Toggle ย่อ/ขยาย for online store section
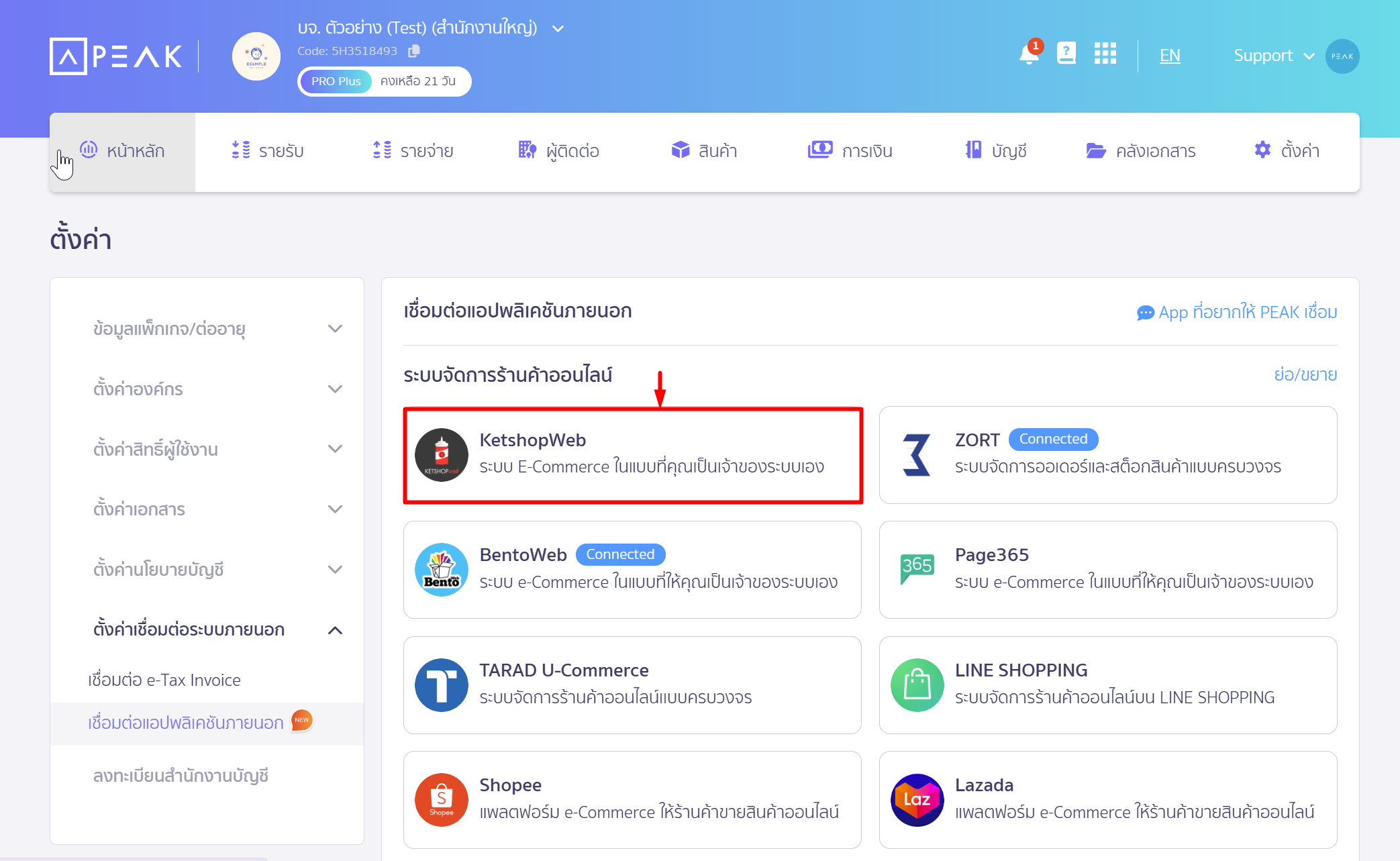This screenshot has width=1400, height=861. tap(1305, 374)
